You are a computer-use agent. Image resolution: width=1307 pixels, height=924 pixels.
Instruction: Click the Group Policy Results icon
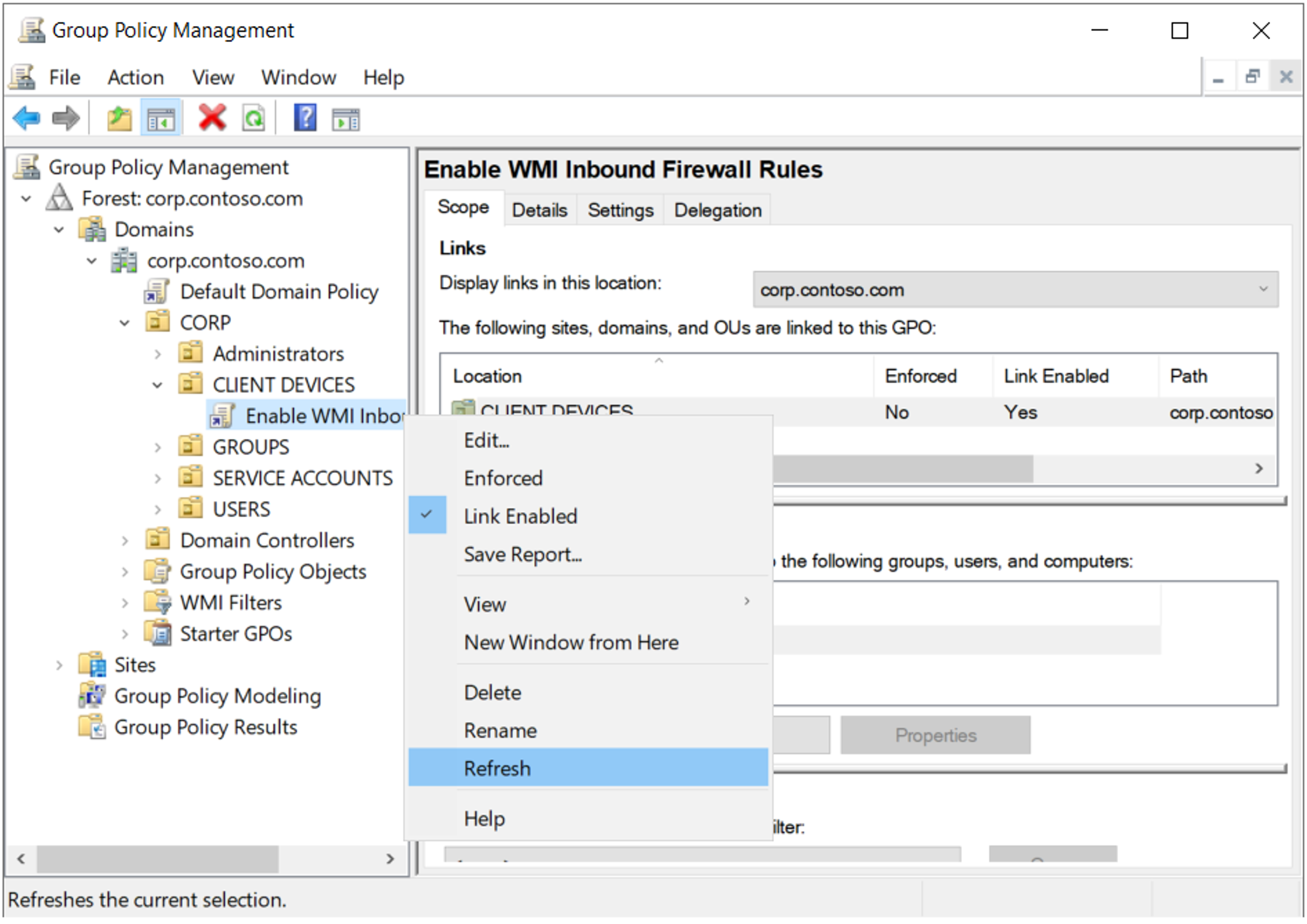point(93,727)
